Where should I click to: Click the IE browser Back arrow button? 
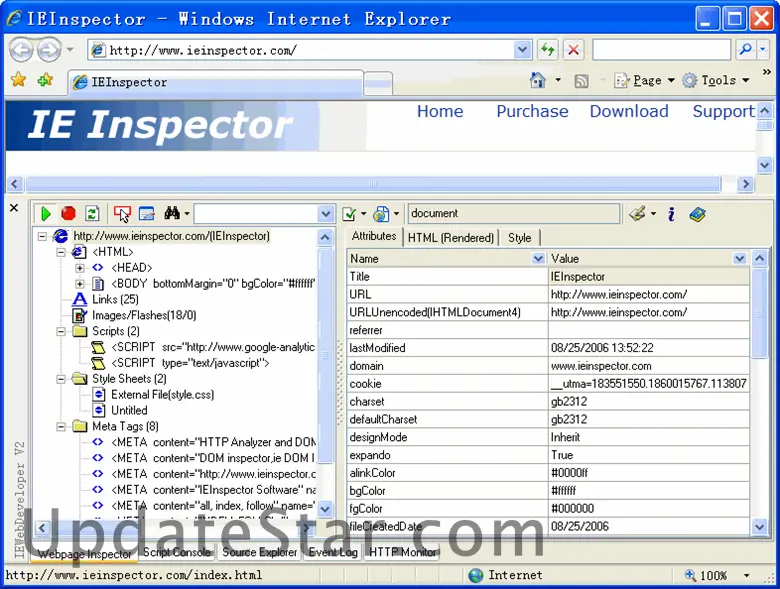(x=21, y=50)
